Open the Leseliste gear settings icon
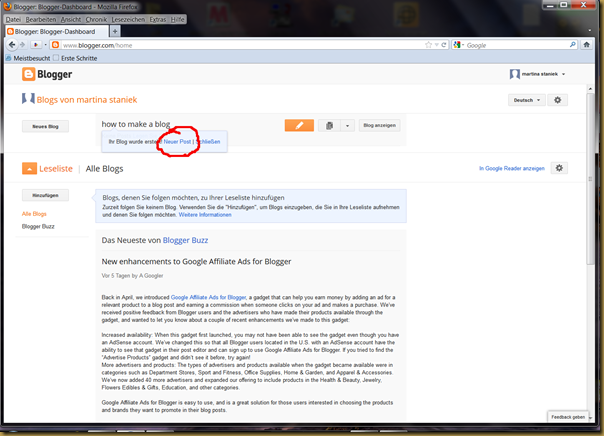The width and height of the screenshot is (604, 436). click(x=559, y=168)
